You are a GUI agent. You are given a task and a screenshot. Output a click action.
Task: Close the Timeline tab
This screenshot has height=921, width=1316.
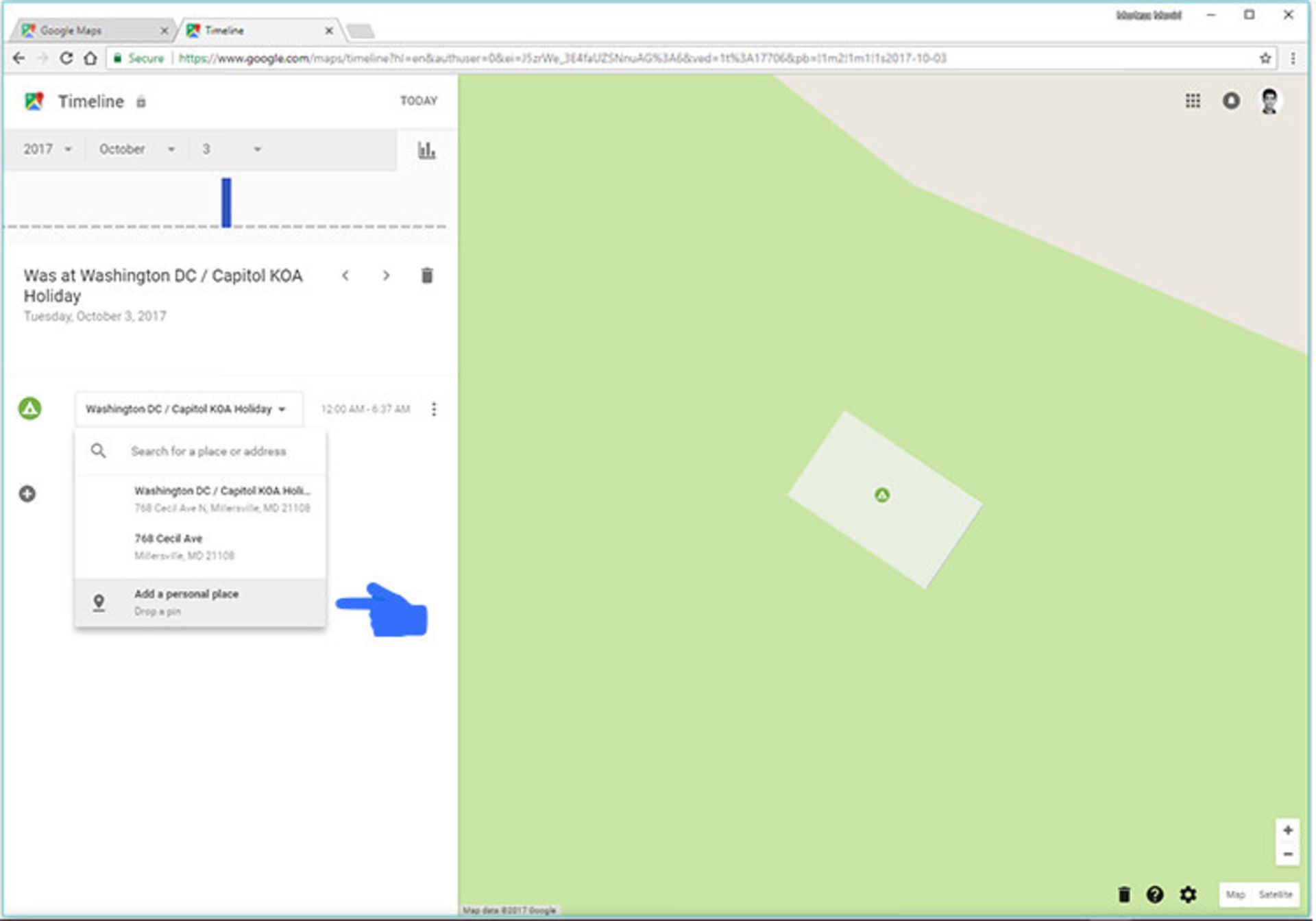(x=329, y=31)
